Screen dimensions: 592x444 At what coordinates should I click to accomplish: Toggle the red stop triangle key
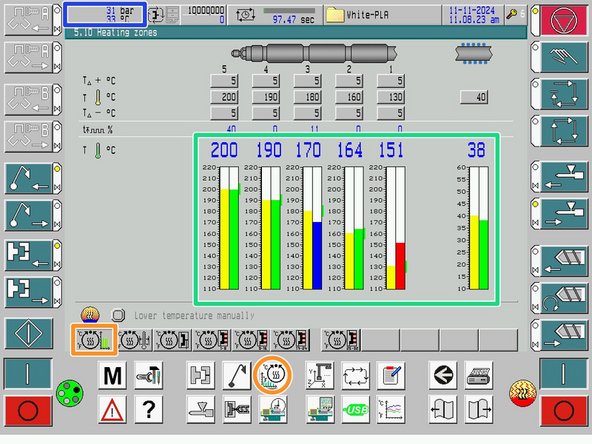[564, 20]
